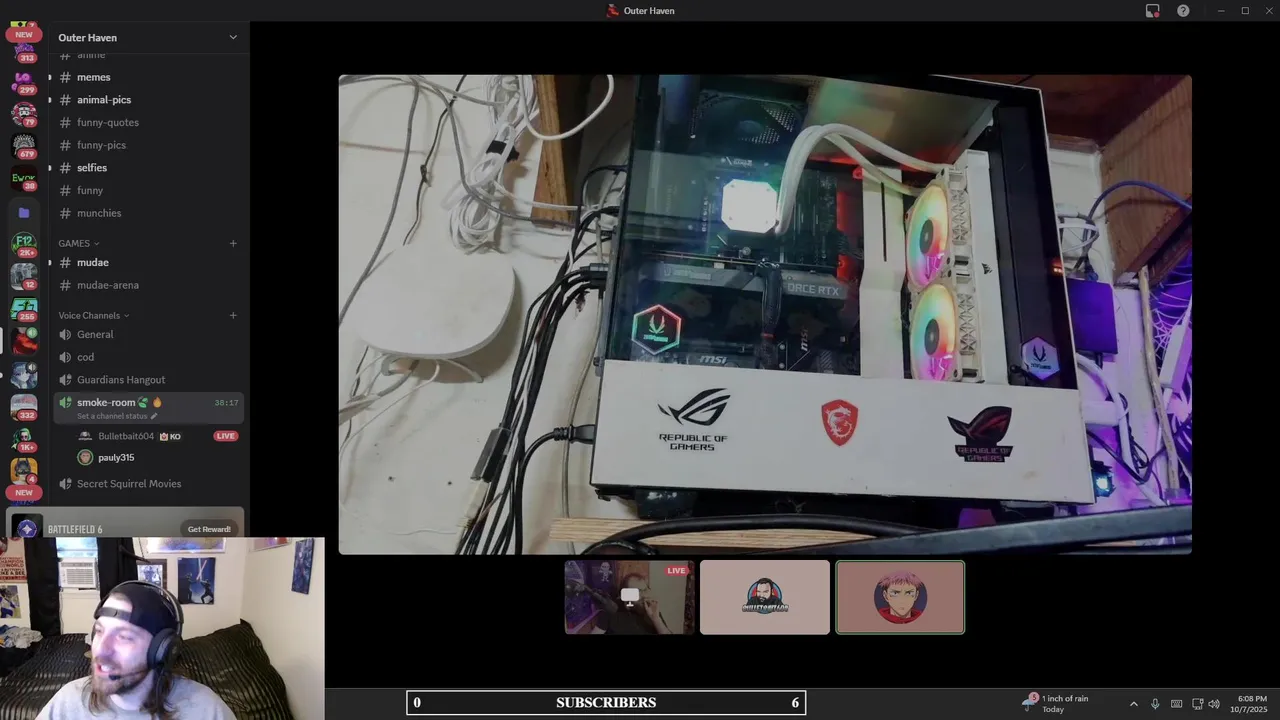This screenshot has height=720, width=1280.
Task: Collapse the GAMES category
Action: point(78,243)
